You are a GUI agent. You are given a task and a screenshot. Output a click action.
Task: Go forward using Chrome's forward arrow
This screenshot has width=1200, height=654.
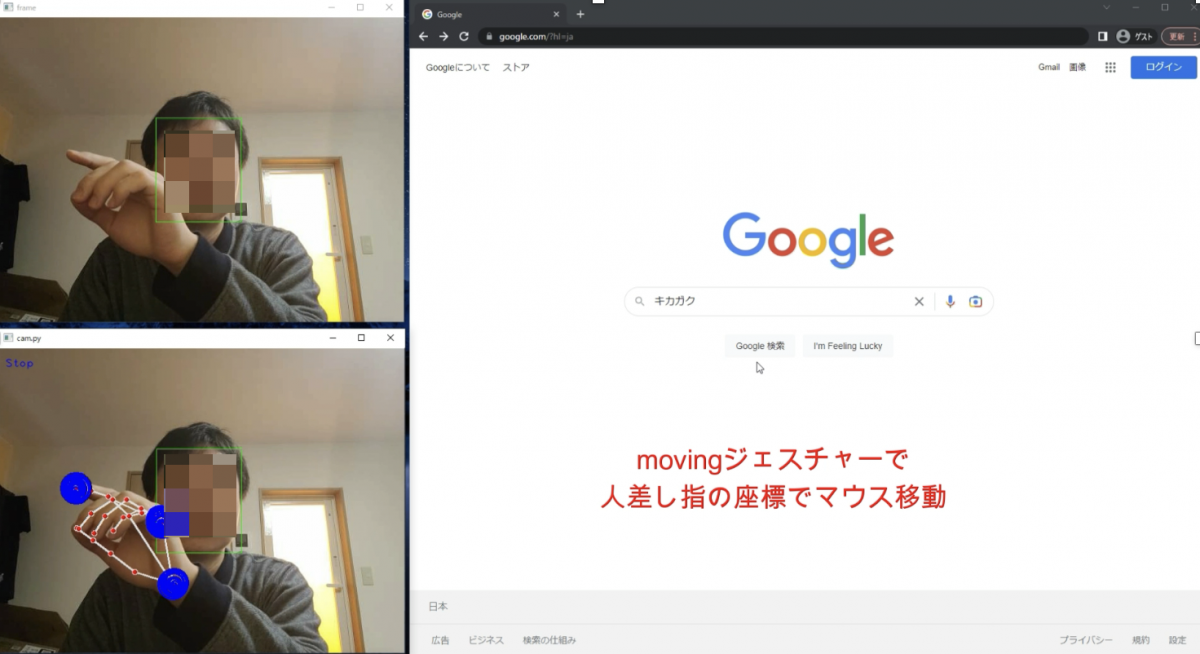[443, 36]
